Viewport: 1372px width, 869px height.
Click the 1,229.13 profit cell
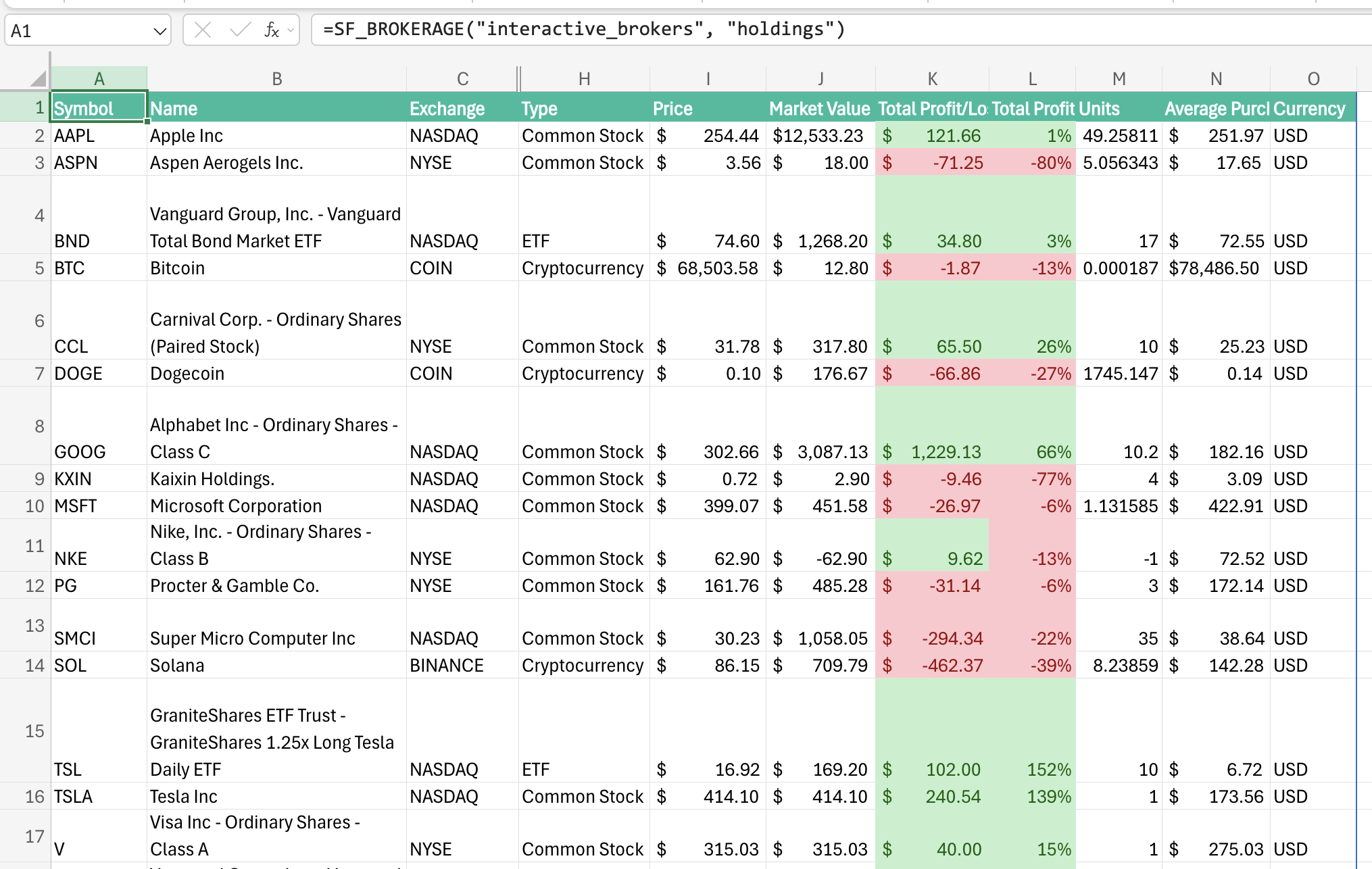933,426
